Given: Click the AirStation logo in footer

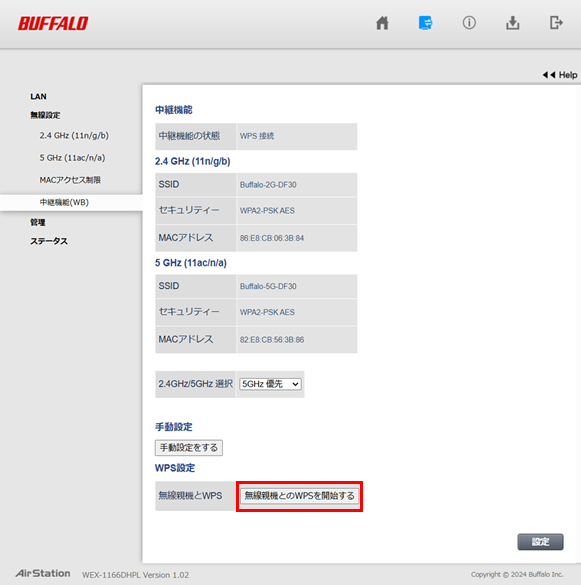Looking at the screenshot, I should point(43,573).
